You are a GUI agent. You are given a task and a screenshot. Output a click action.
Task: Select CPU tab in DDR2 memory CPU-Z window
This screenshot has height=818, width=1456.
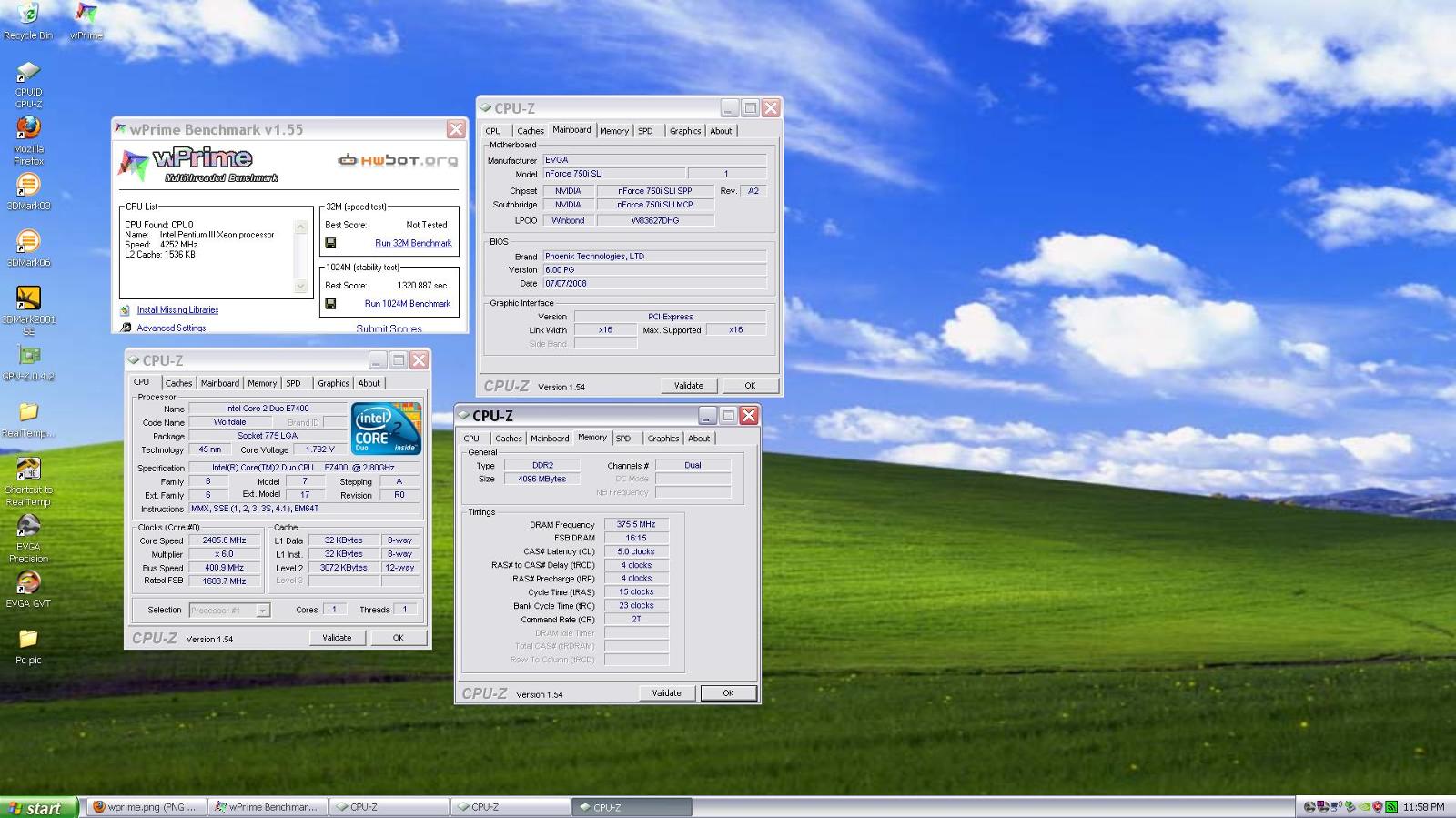click(x=471, y=439)
